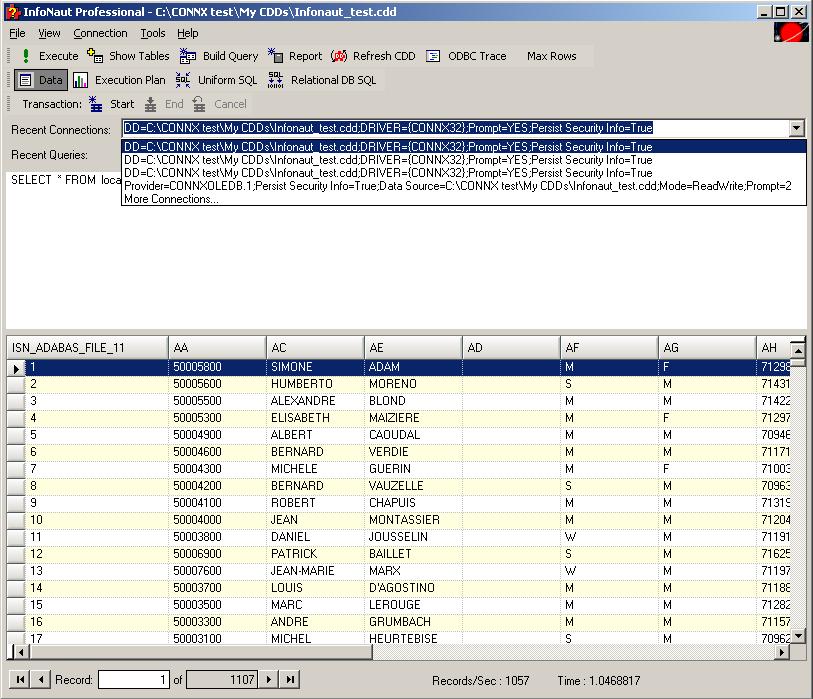
Task: Click the Refresh CDD button label
Action: click(x=384, y=56)
